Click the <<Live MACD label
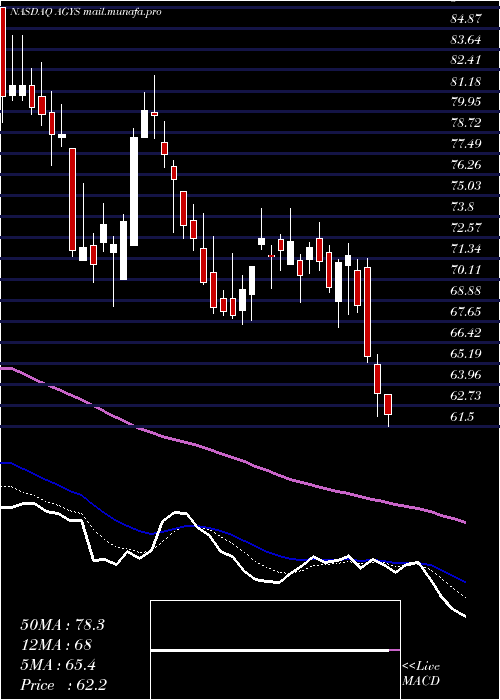The width and height of the screenshot is (500, 700). pos(421,674)
